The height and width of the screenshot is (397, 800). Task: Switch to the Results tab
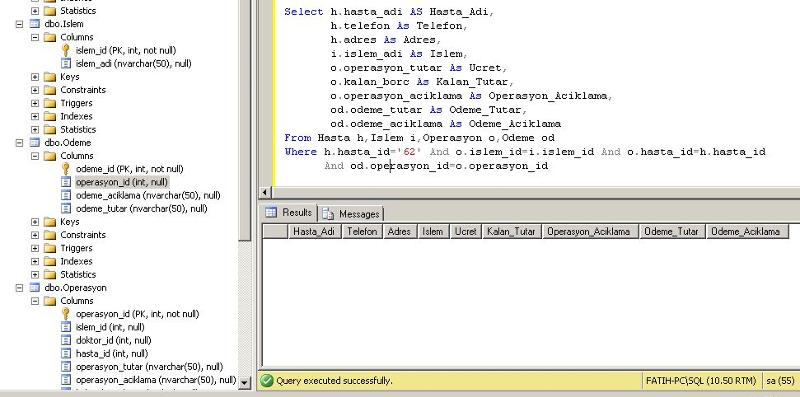(x=289, y=212)
